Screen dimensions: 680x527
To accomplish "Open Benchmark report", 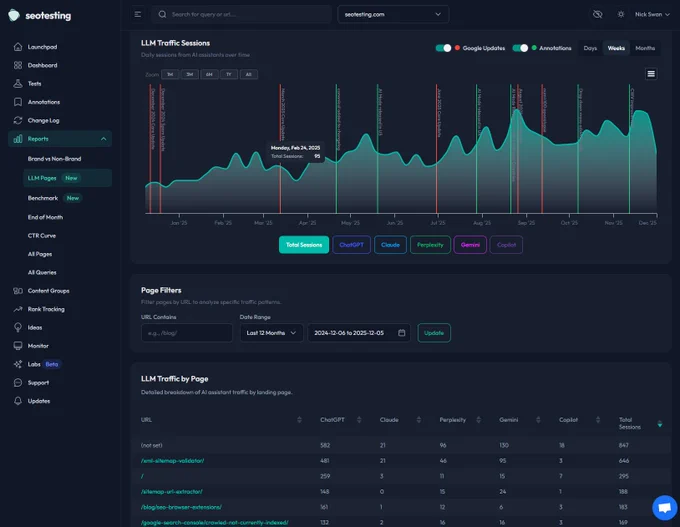I will 42,198.
